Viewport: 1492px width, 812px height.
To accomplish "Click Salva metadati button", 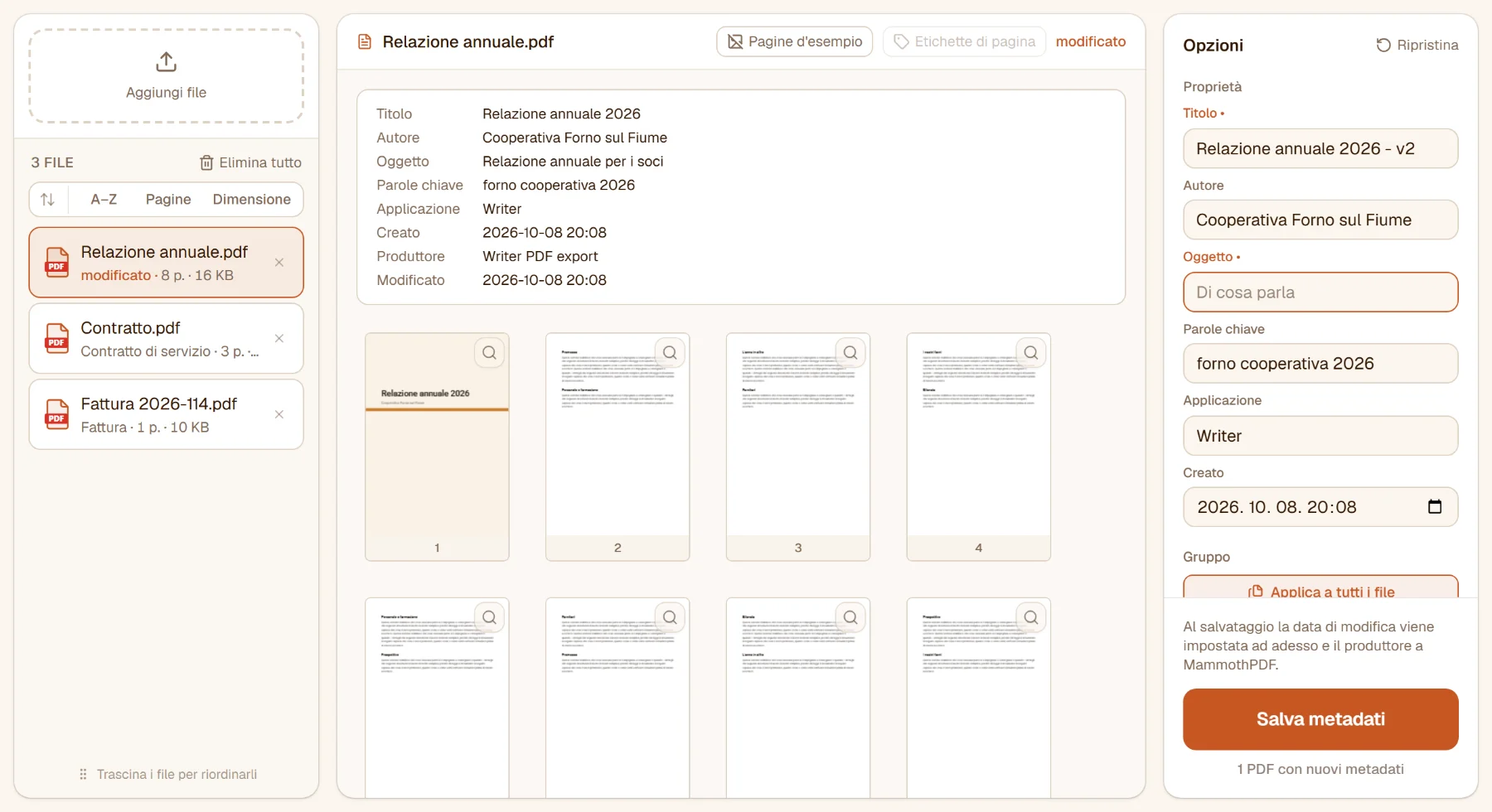I will tap(1320, 719).
